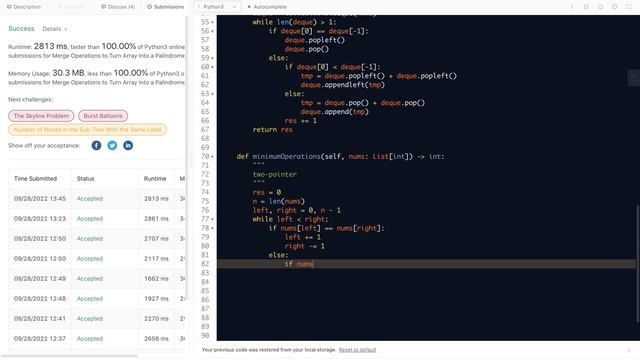Click the 1662 ms runtime cell
This screenshot has height=360, width=640.
(156, 279)
